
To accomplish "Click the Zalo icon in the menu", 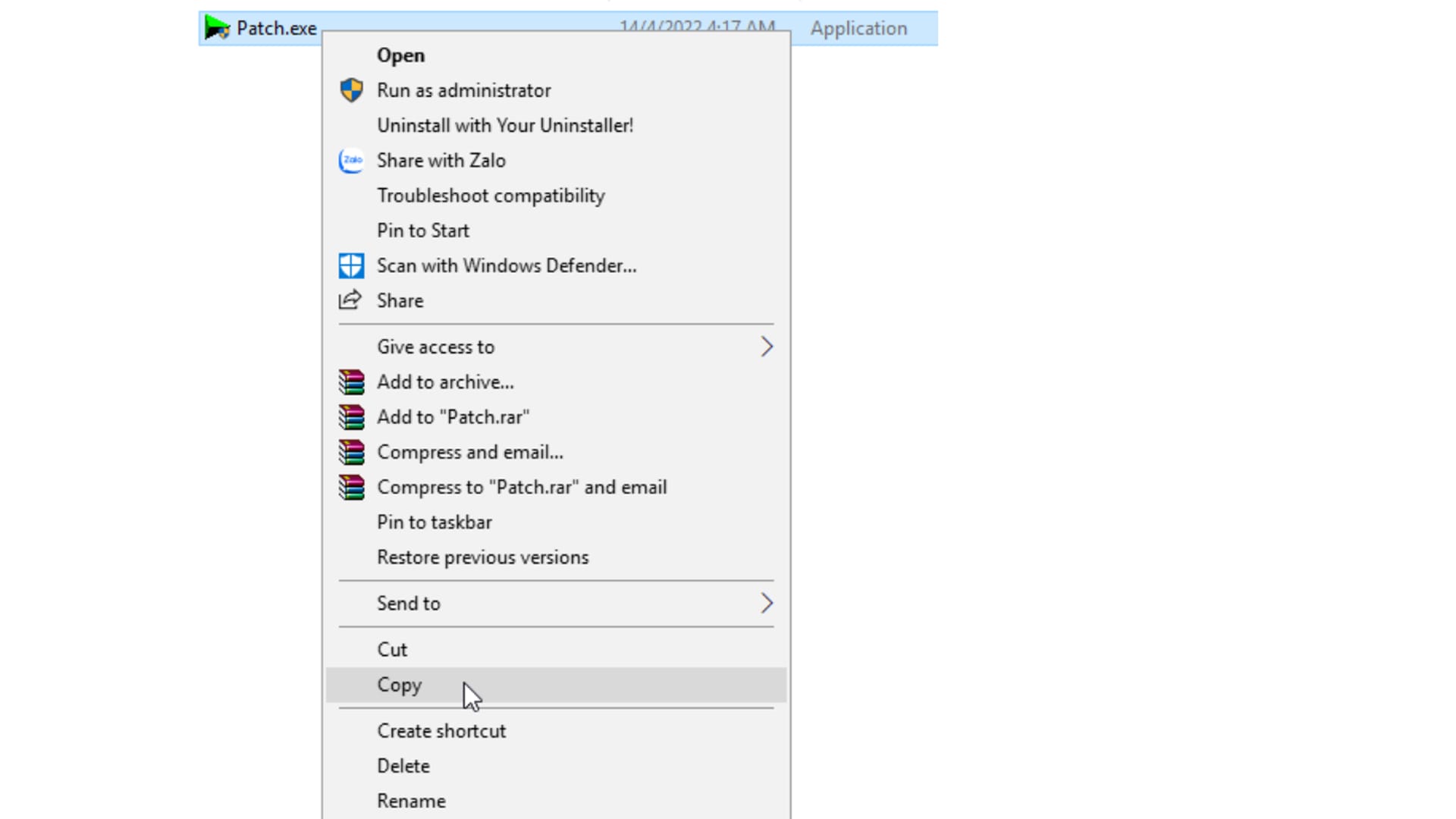I will [351, 160].
